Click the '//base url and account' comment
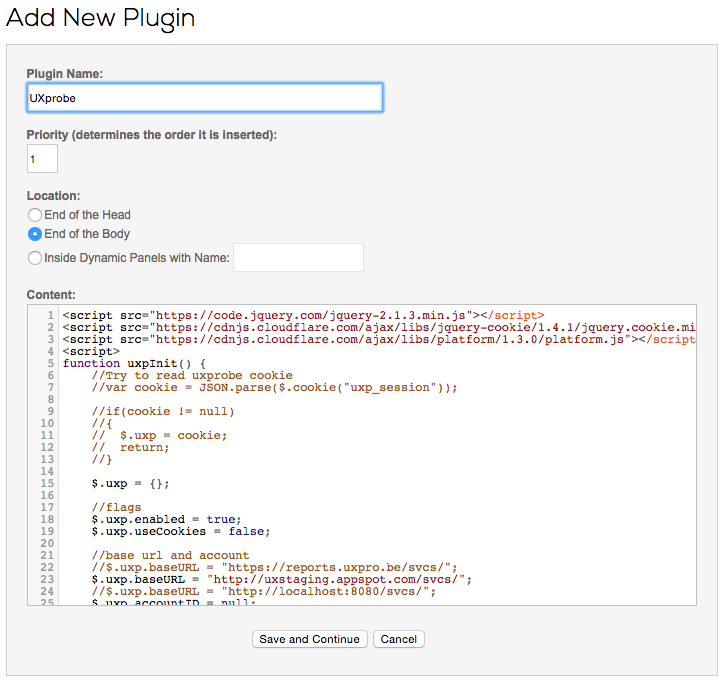The height and width of the screenshot is (683, 725). [170, 556]
